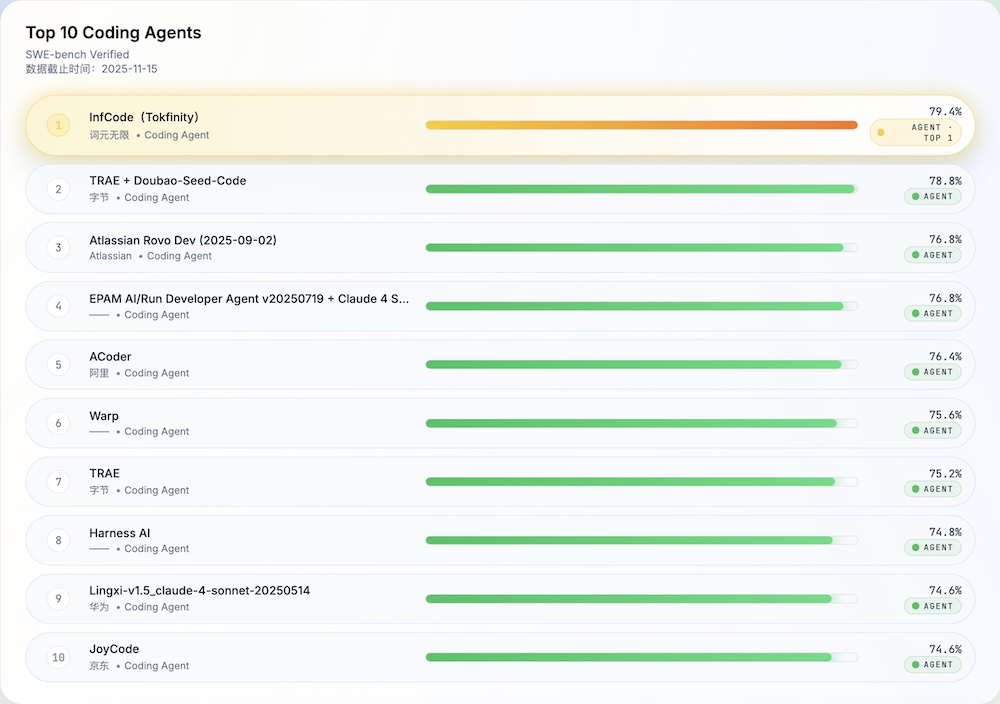1000x704 pixels.
Task: Click 阿里 Coding Agent subtitle under ACoder
Action: pos(139,373)
